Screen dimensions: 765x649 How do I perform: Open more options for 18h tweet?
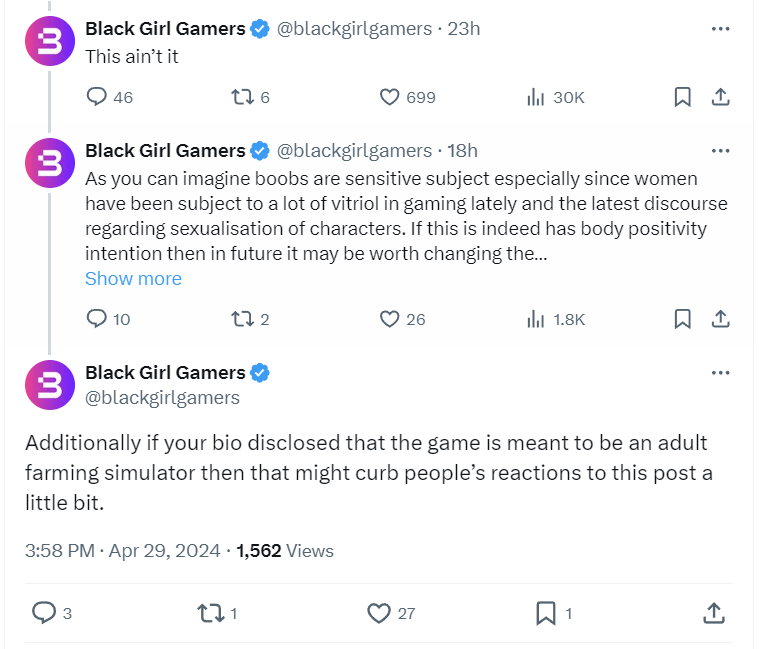(x=720, y=151)
